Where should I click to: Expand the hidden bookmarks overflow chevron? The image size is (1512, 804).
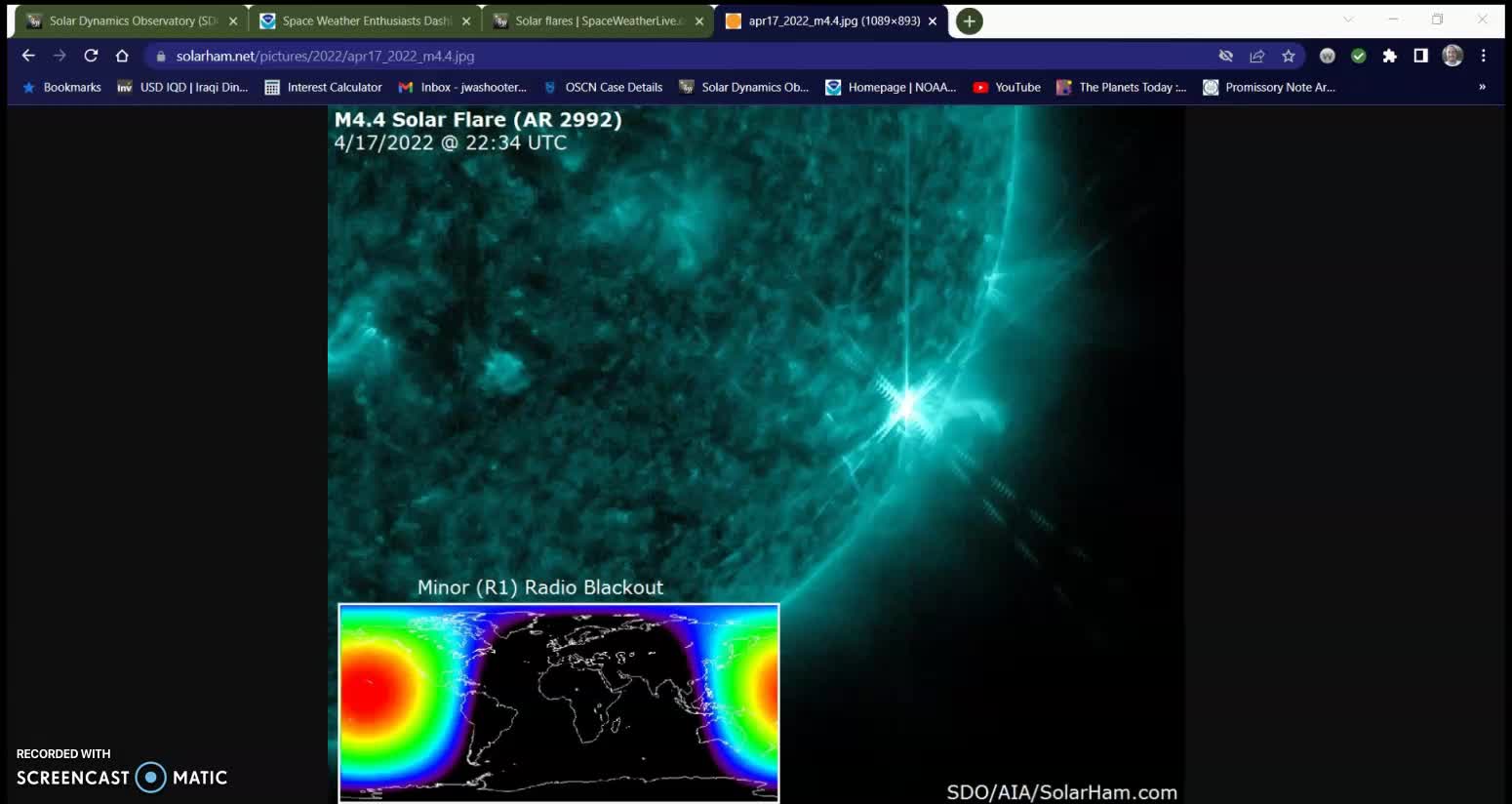click(1482, 88)
